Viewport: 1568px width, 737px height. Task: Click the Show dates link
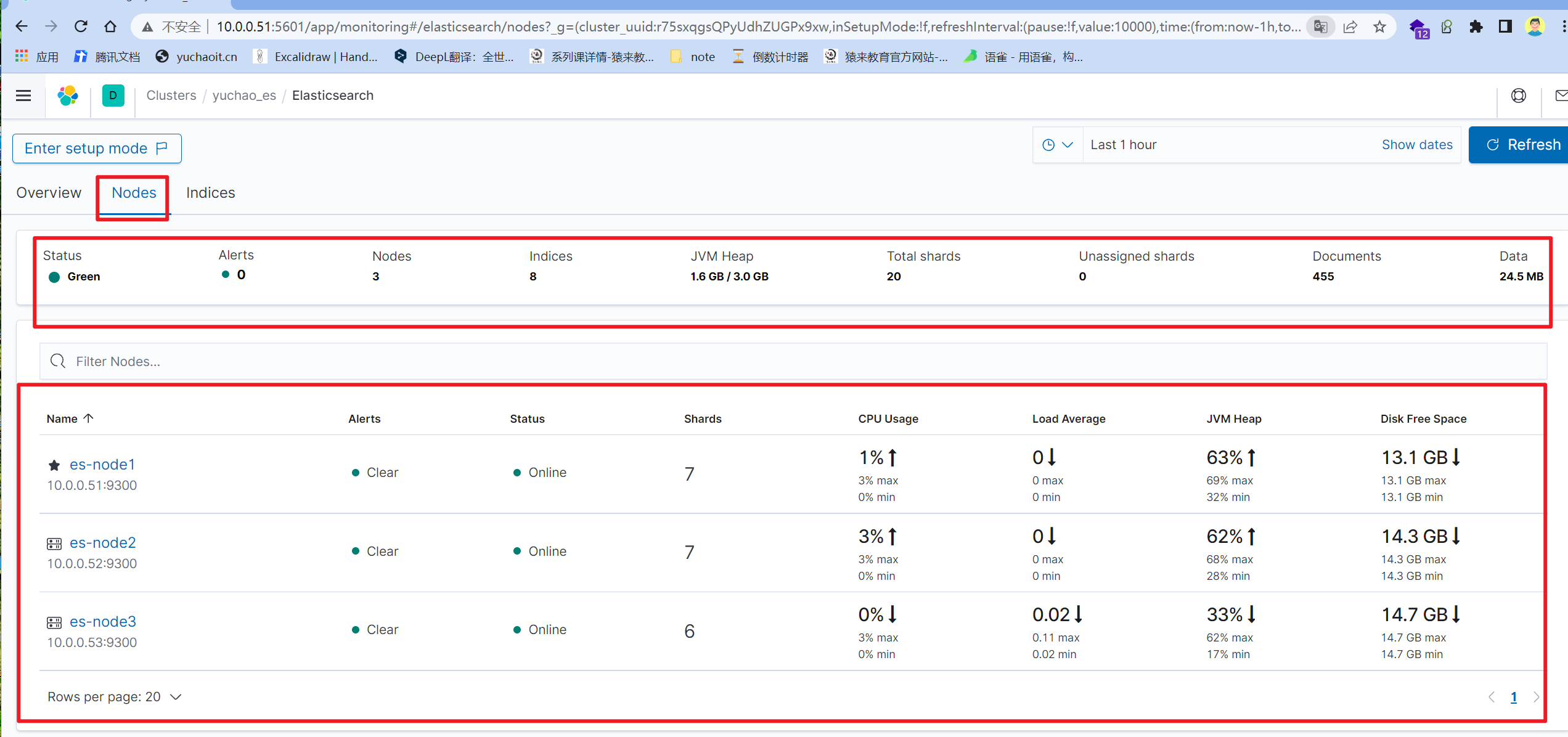1416,145
